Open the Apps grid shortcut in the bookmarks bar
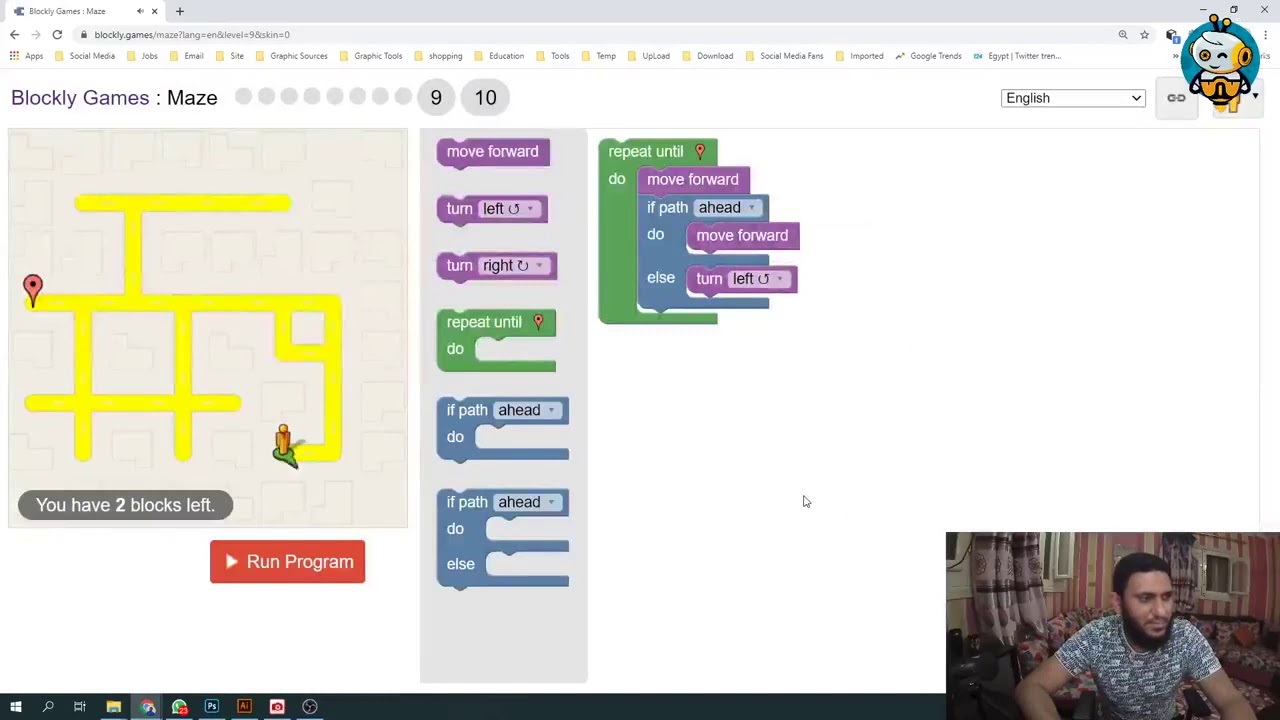1280x720 pixels. click(x=26, y=56)
